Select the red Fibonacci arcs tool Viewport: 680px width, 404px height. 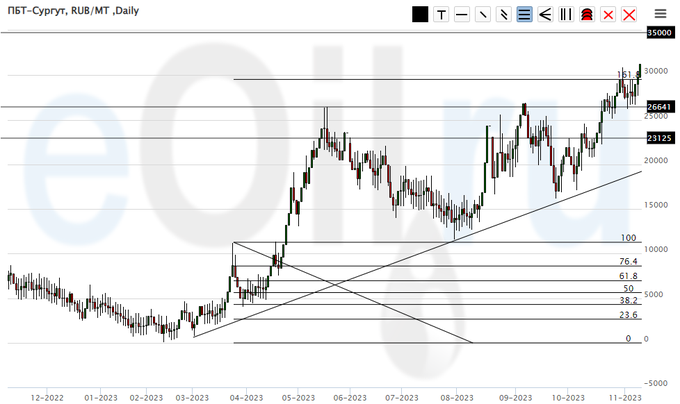coord(587,14)
